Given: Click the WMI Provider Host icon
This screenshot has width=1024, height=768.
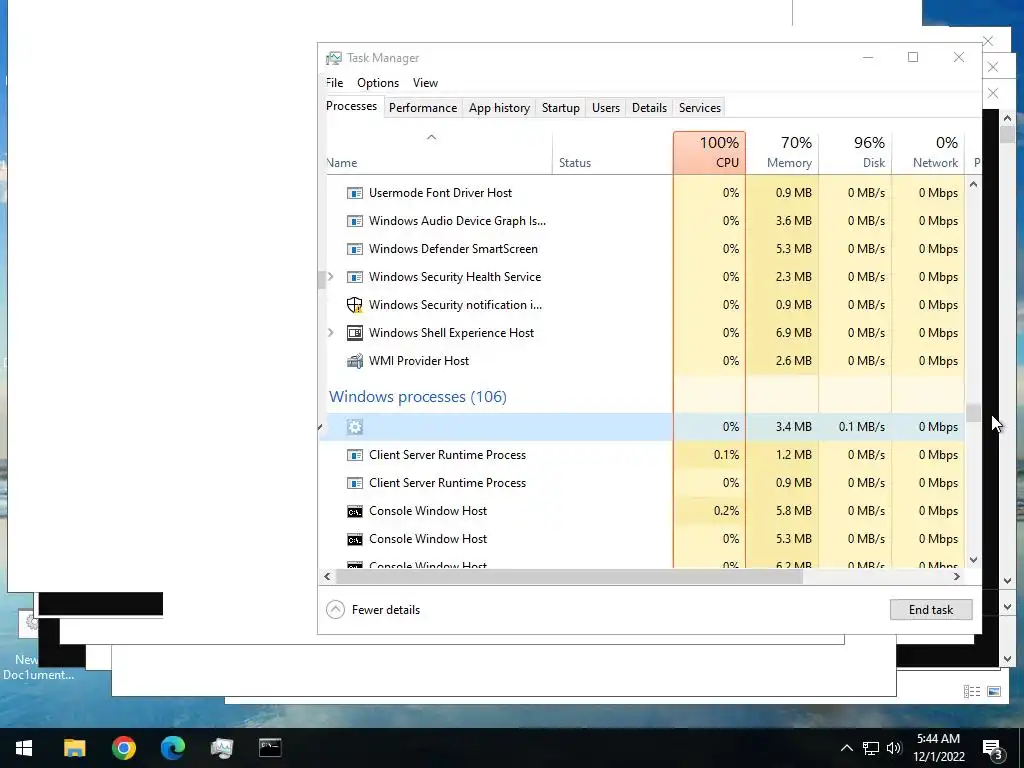Looking at the screenshot, I should [x=355, y=360].
